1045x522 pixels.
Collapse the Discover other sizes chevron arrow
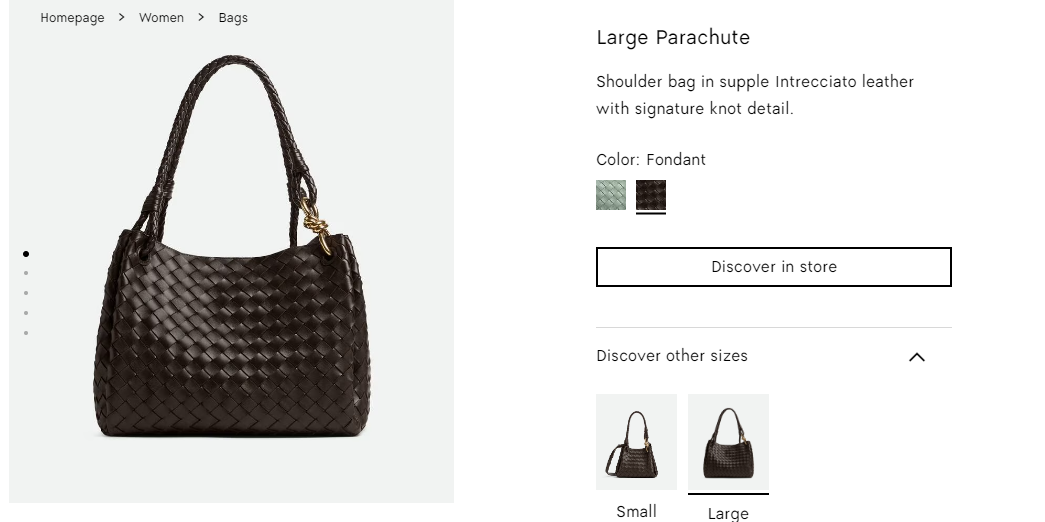916,357
